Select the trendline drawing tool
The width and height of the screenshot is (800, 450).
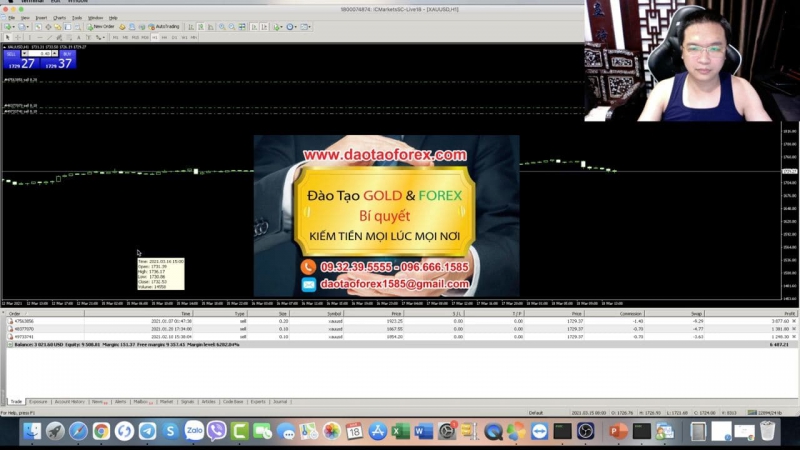click(x=47, y=37)
